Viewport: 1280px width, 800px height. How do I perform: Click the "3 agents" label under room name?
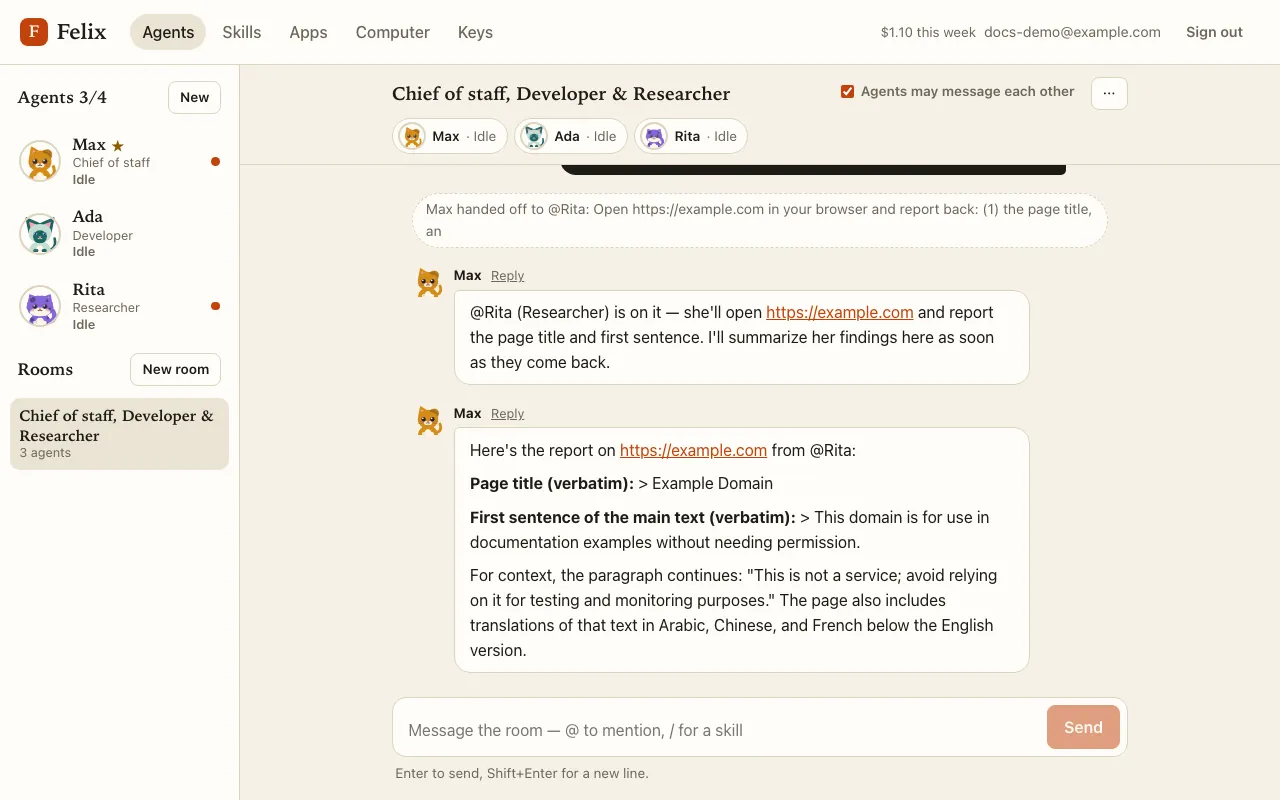[x=45, y=453]
